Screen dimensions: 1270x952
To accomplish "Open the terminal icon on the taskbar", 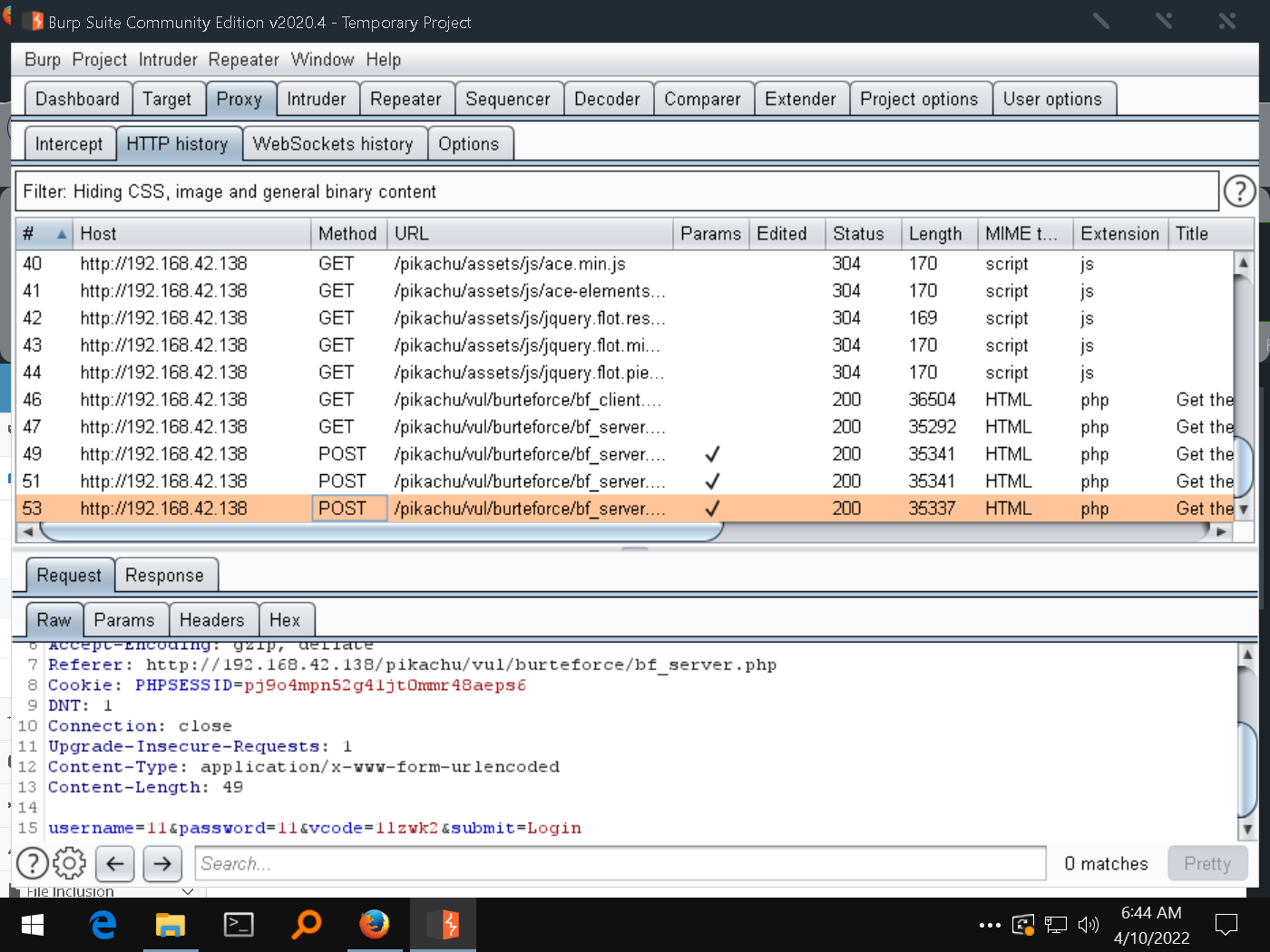I will (239, 925).
